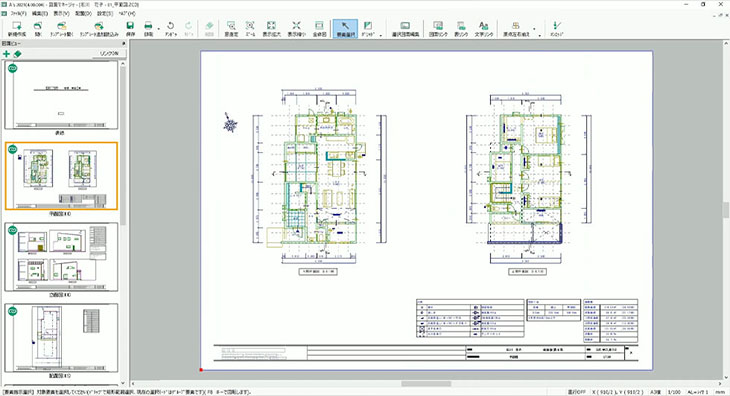Select the elevation drawing thumbnail
Viewport: 730px width, 396px height.
click(x=61, y=257)
